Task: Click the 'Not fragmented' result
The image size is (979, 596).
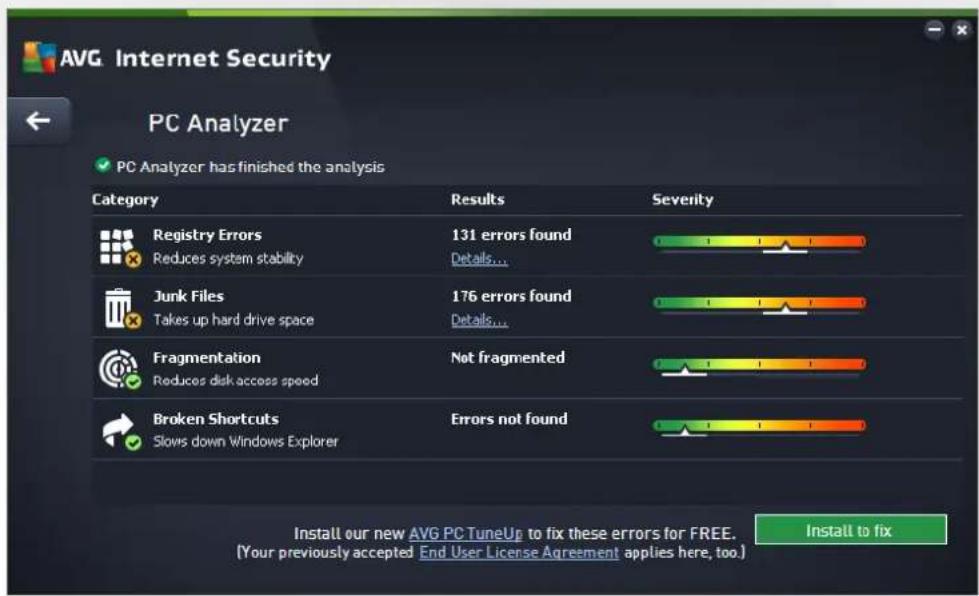Action: coord(508,358)
